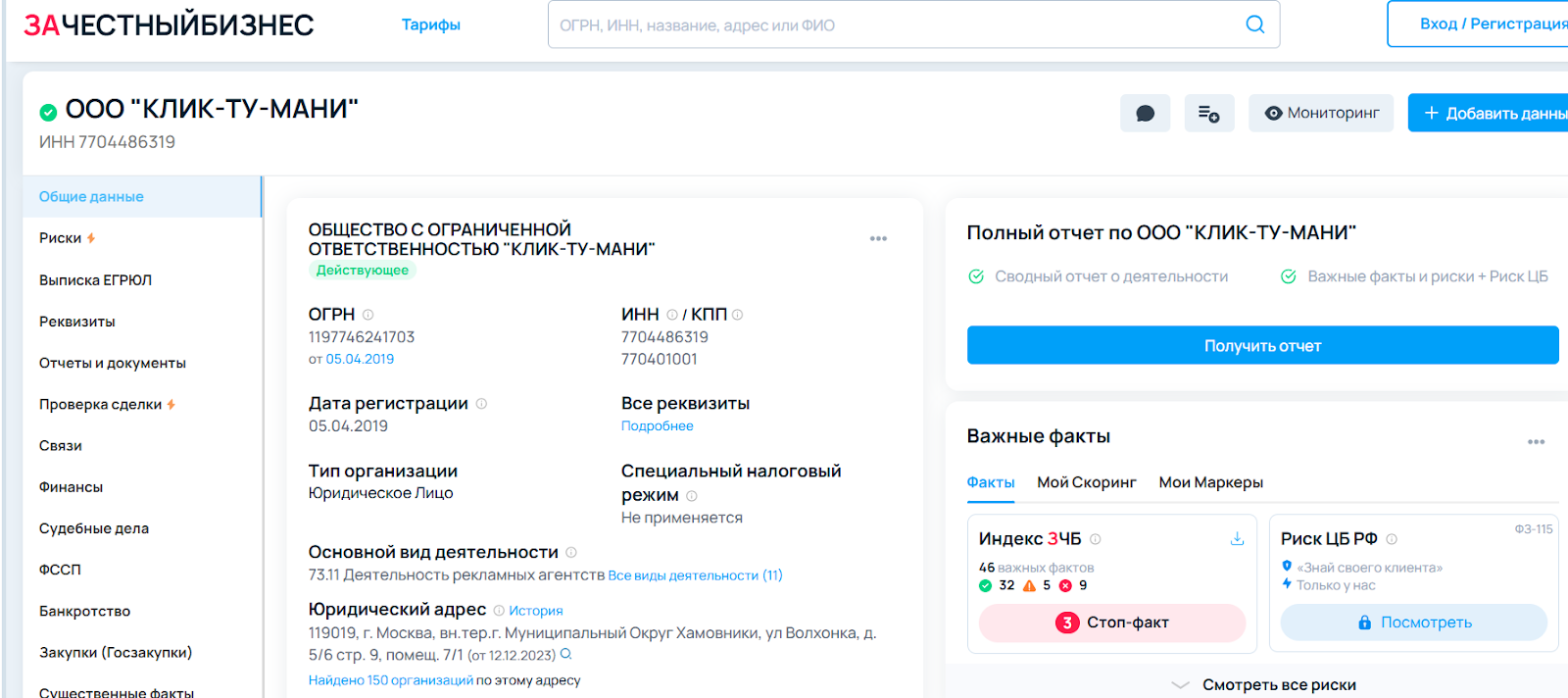Open three-dot menu in Важные факты
The image size is (1568, 698).
pyautogui.click(x=1536, y=442)
